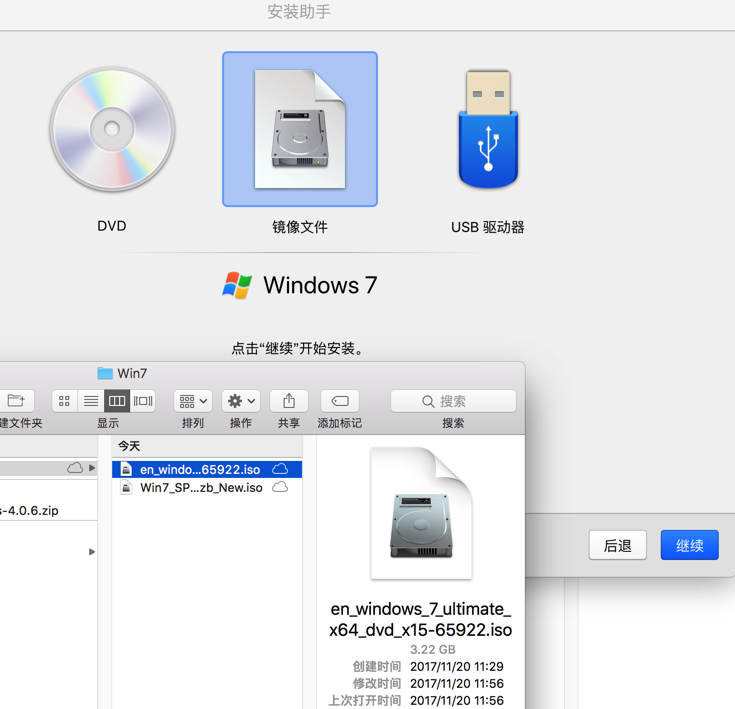Click file icon of en_windo...65922.iso row
735x709 pixels.
tap(126, 469)
